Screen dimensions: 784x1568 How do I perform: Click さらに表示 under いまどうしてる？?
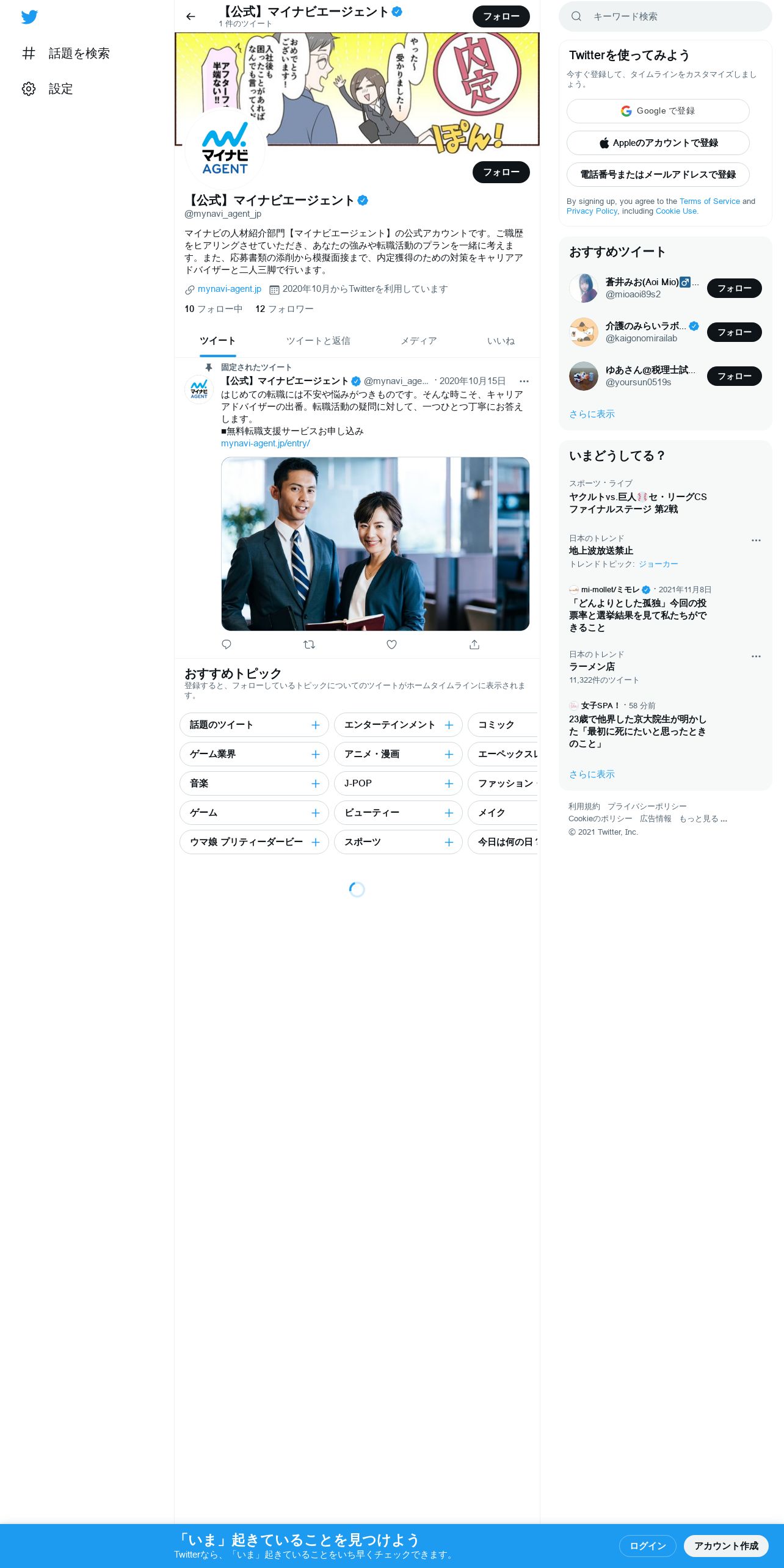pyautogui.click(x=592, y=774)
